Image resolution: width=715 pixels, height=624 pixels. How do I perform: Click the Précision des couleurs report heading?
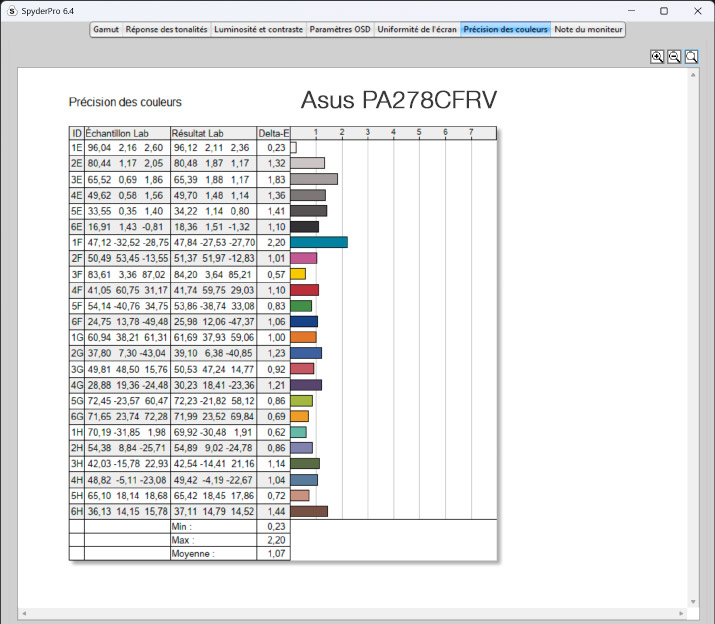pos(125,102)
